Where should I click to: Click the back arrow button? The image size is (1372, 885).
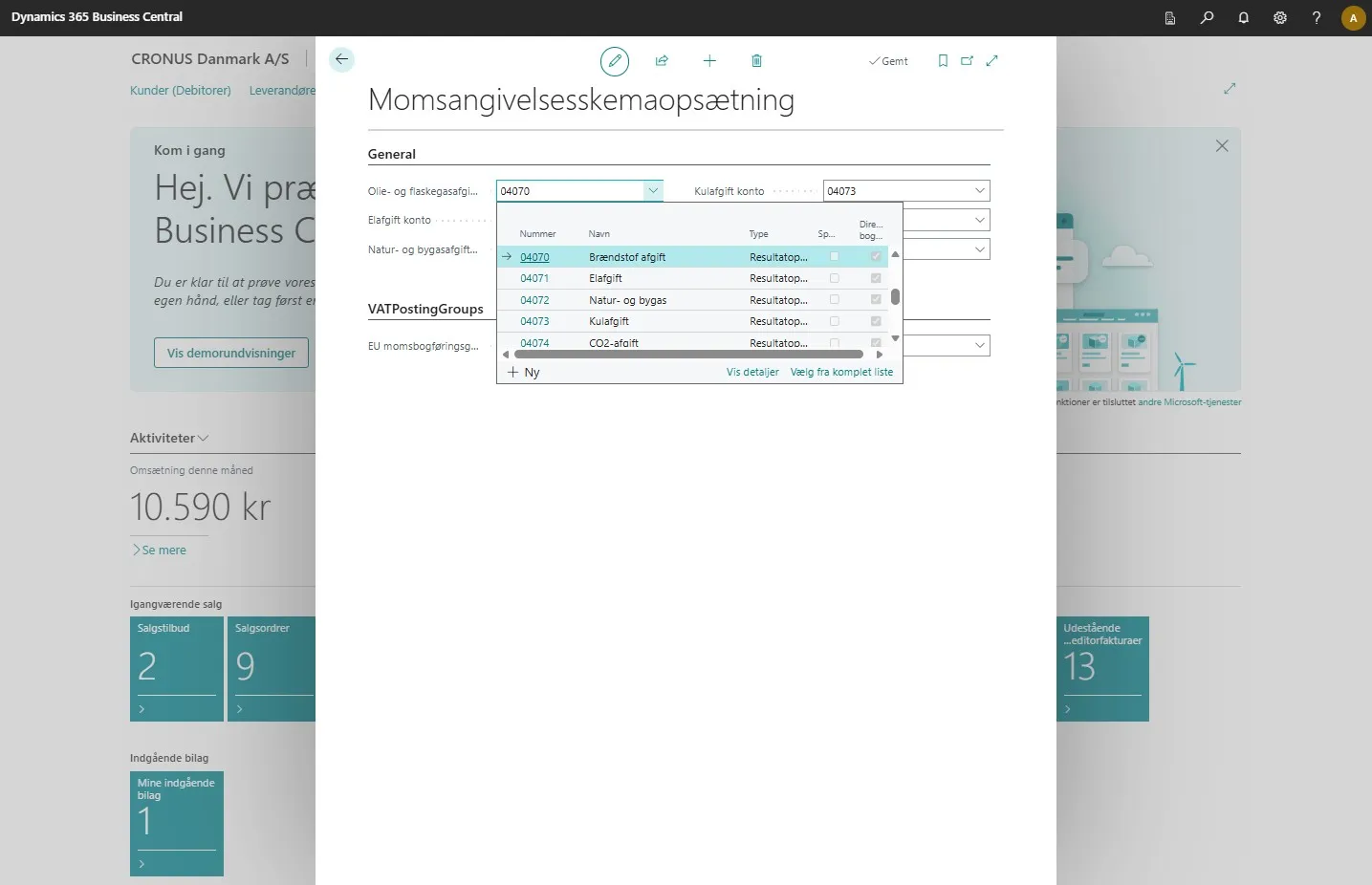(x=341, y=59)
